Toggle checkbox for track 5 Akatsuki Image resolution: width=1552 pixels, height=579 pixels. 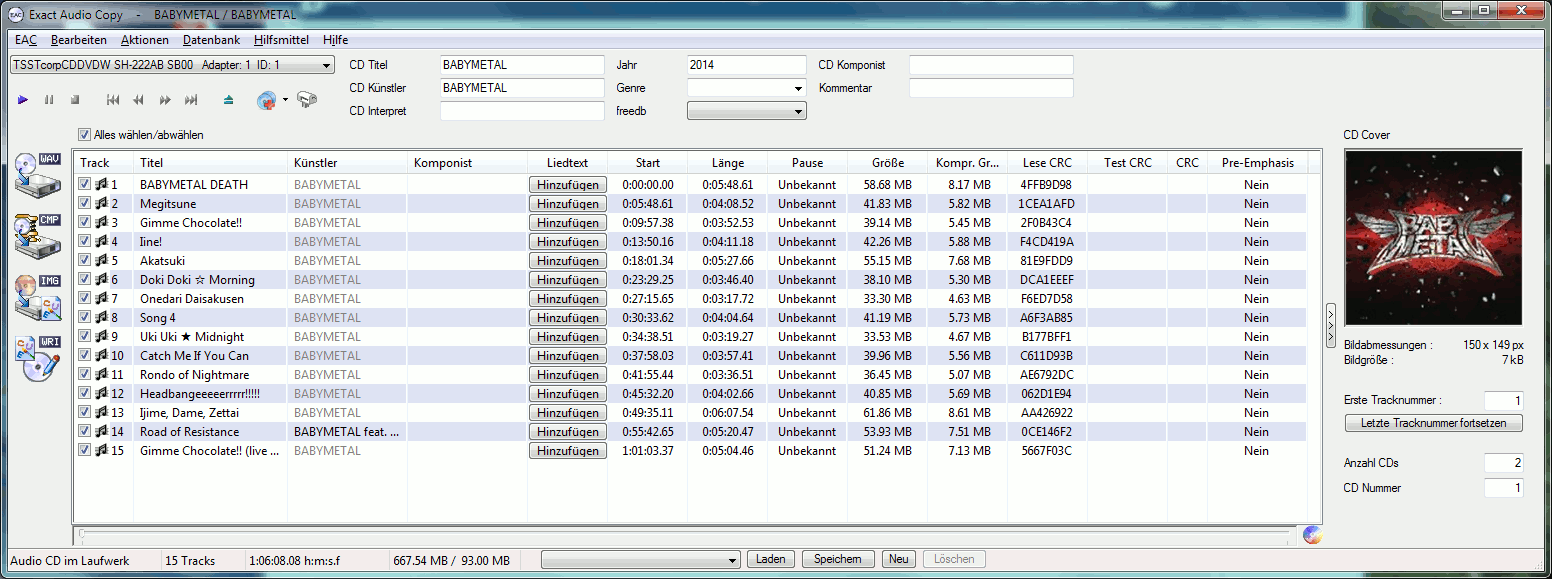pyautogui.click(x=85, y=260)
